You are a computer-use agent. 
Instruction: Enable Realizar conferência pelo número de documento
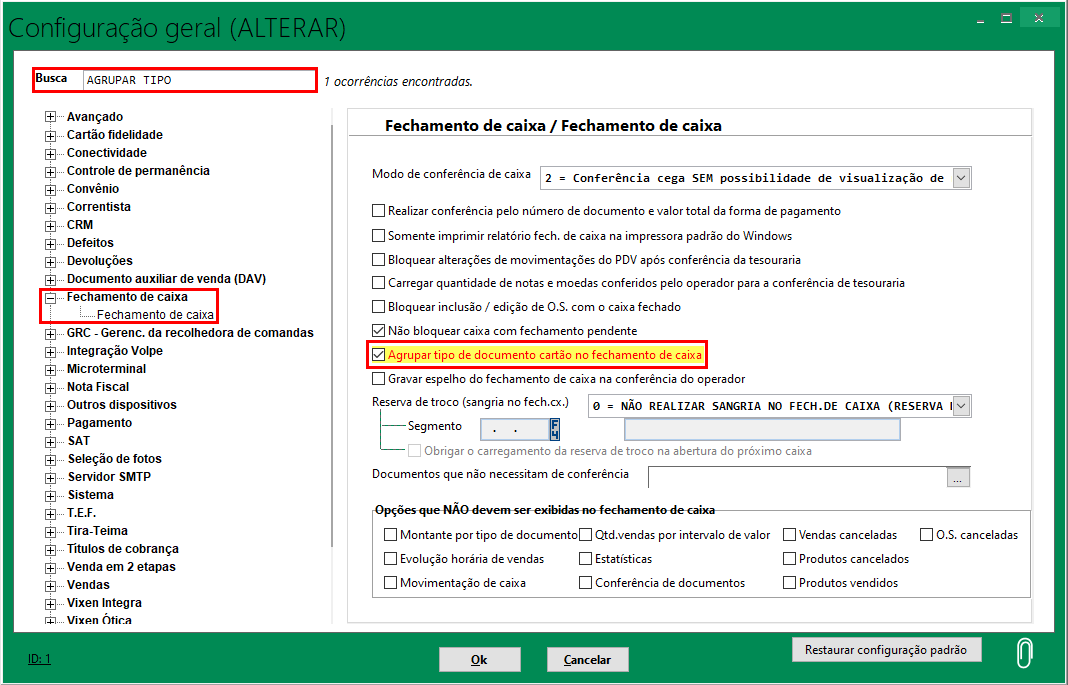click(378, 211)
